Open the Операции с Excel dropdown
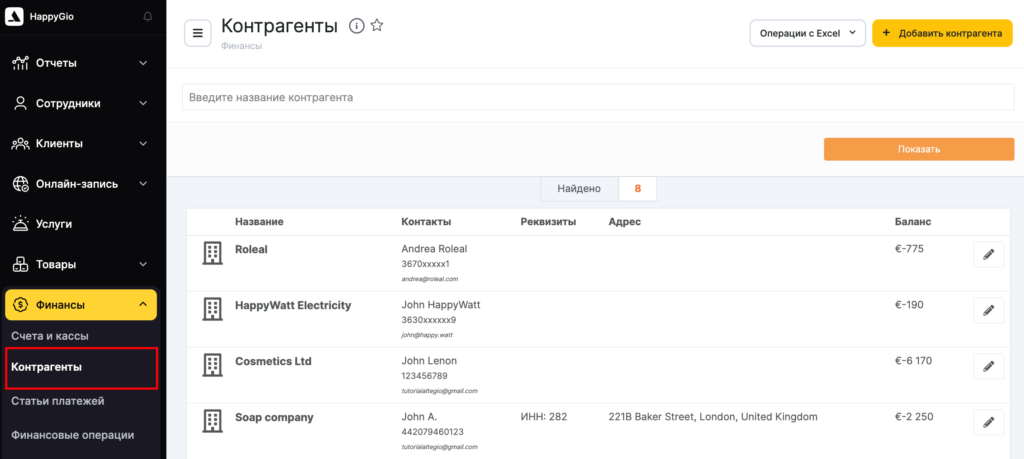Screen dimensions: 1024x459 [x=806, y=33]
